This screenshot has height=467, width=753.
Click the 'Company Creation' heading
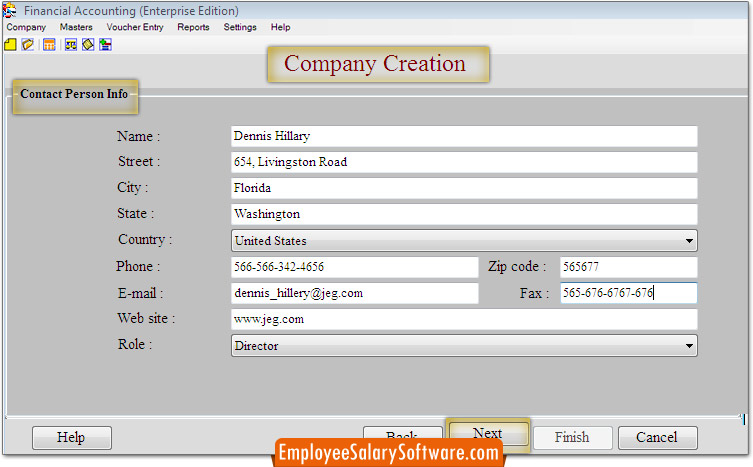pos(375,64)
